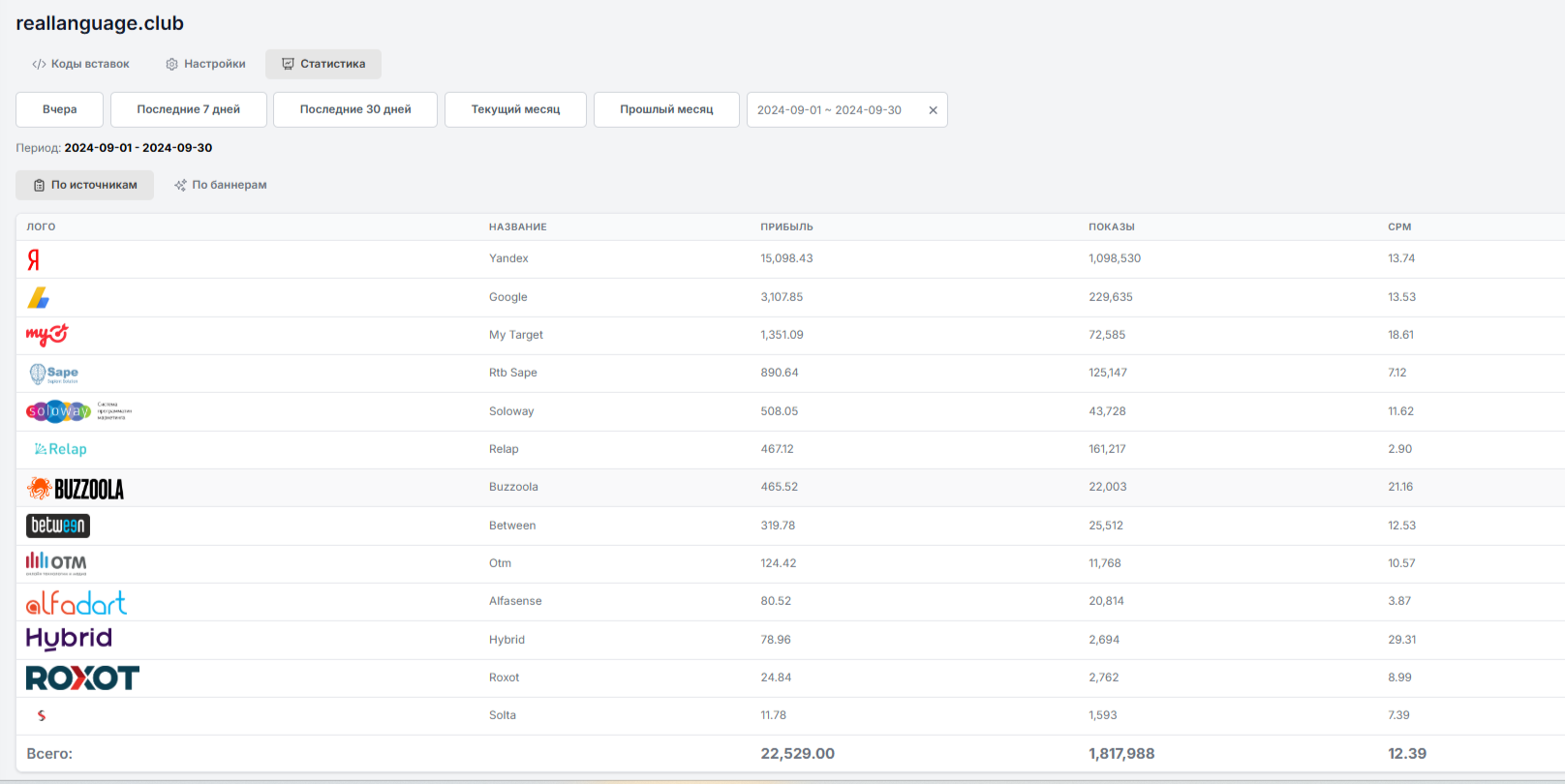This screenshot has width=1565, height=784.
Task: Click the Relap source name
Action: pyautogui.click(x=504, y=449)
